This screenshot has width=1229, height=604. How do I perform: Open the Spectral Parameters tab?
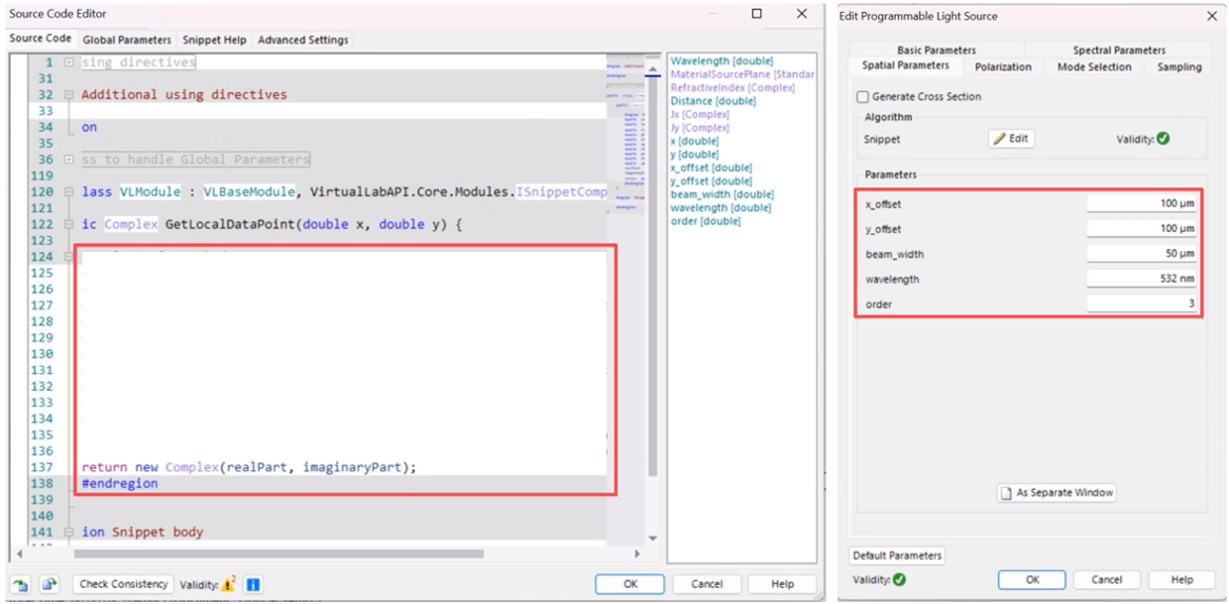pos(1118,50)
